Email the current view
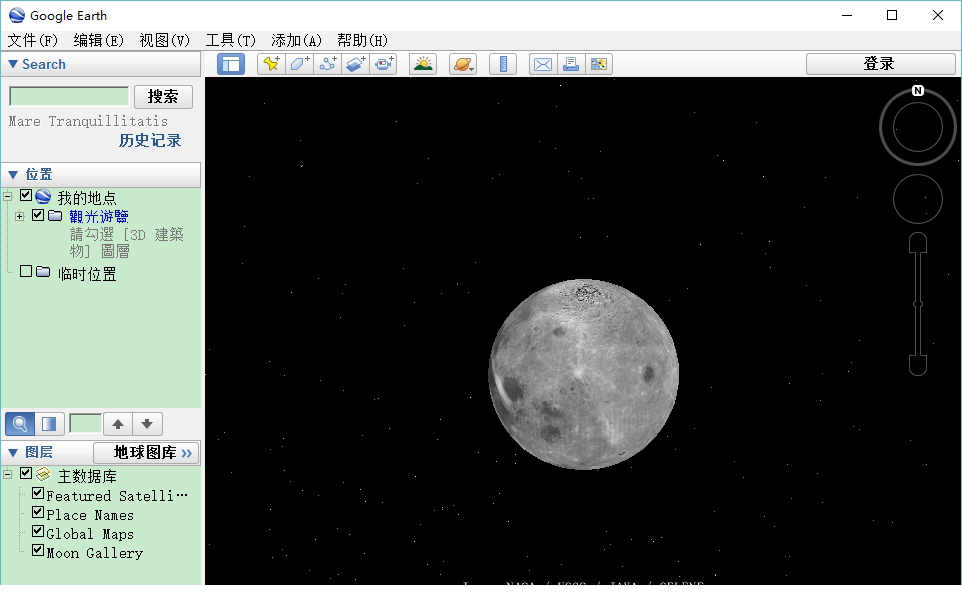The width and height of the screenshot is (962, 608). pos(543,64)
